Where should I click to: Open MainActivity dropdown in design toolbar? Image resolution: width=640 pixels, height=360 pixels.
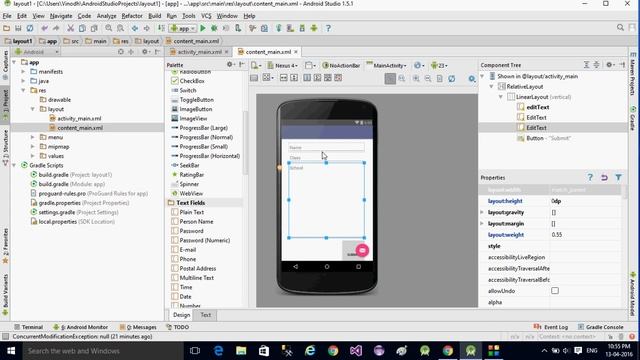(387, 65)
